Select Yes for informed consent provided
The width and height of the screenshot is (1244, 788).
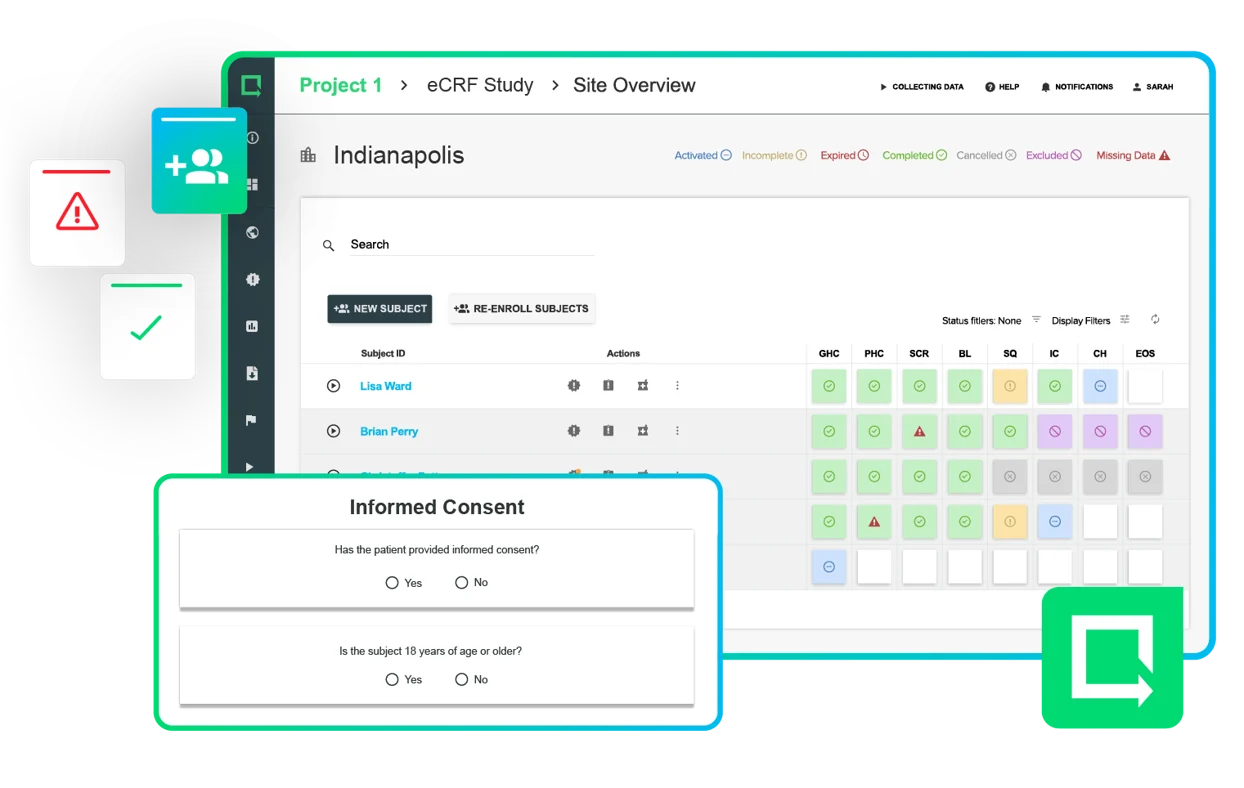(393, 582)
